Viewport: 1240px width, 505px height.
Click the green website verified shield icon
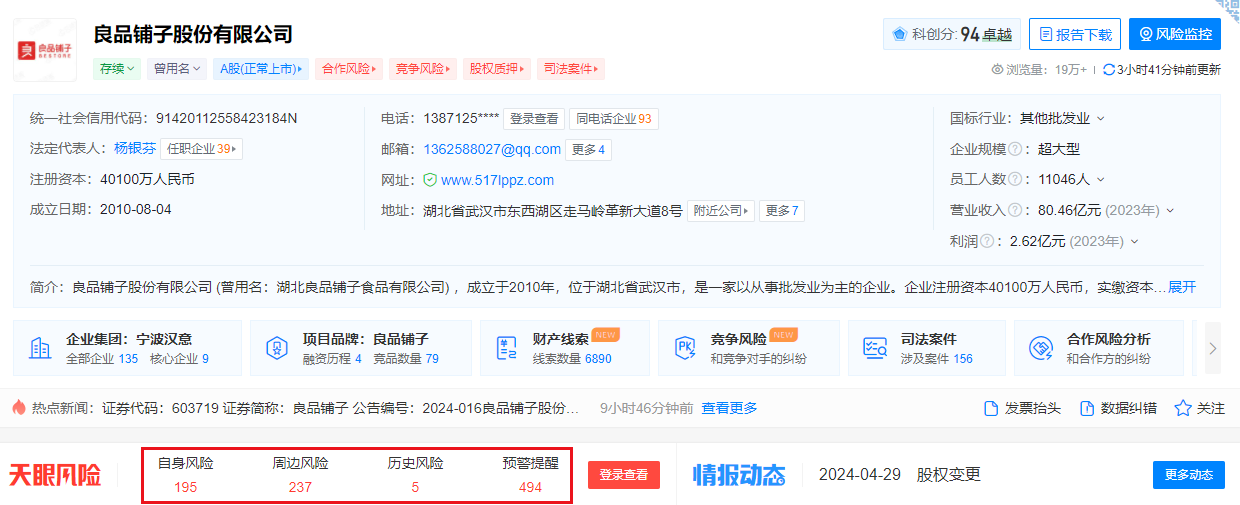(x=430, y=180)
